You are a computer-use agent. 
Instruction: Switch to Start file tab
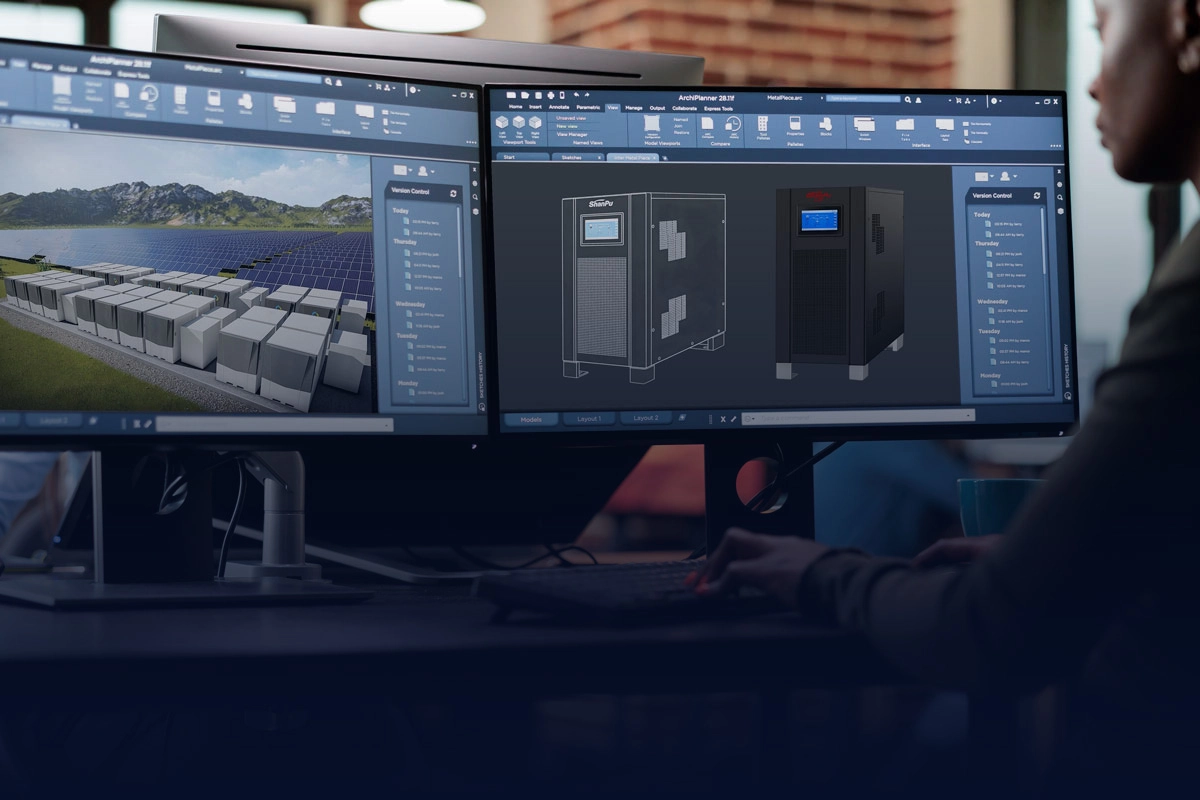coord(521,157)
